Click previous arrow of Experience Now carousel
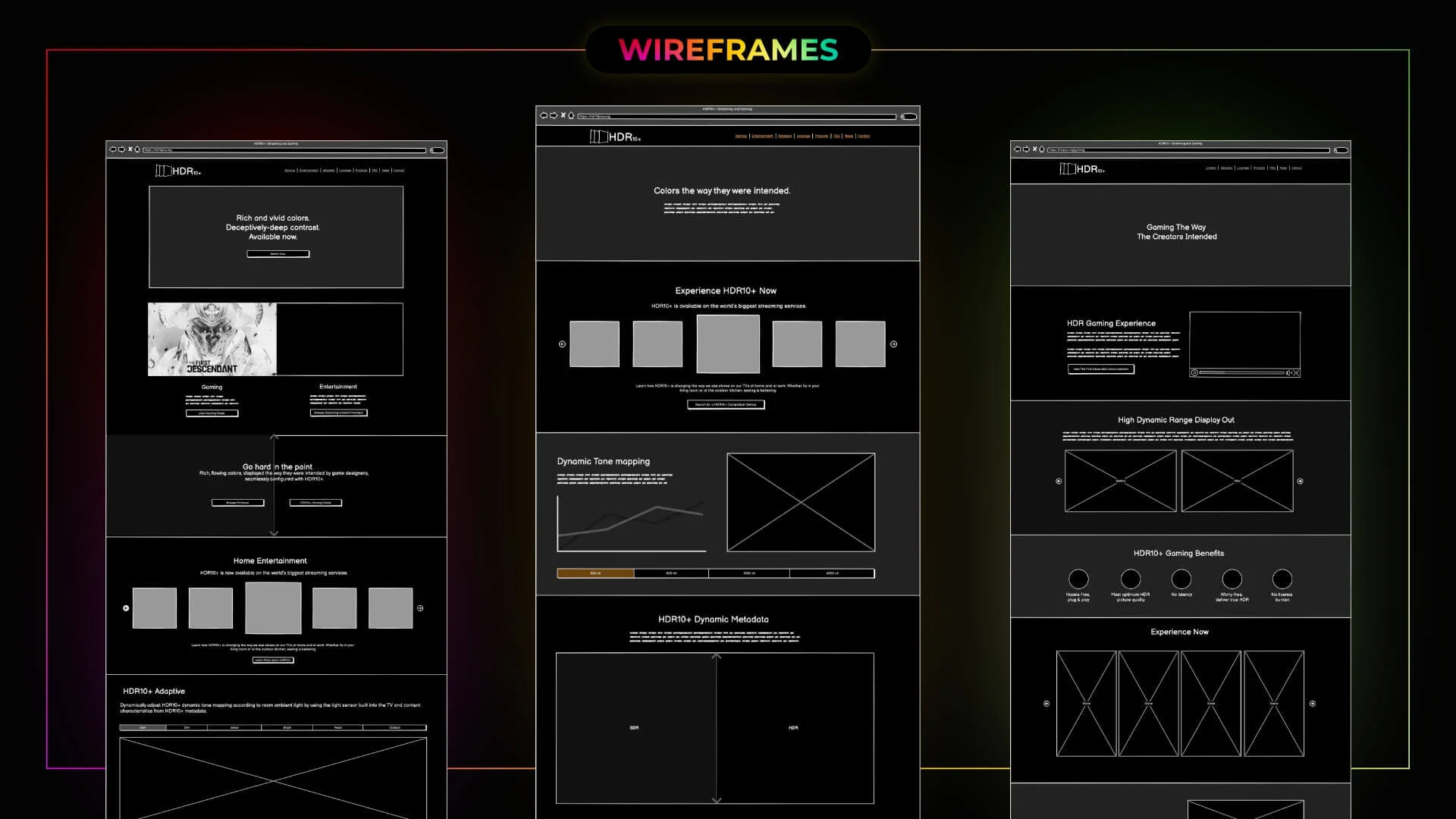Image resolution: width=1456 pixels, height=819 pixels. tap(1046, 704)
